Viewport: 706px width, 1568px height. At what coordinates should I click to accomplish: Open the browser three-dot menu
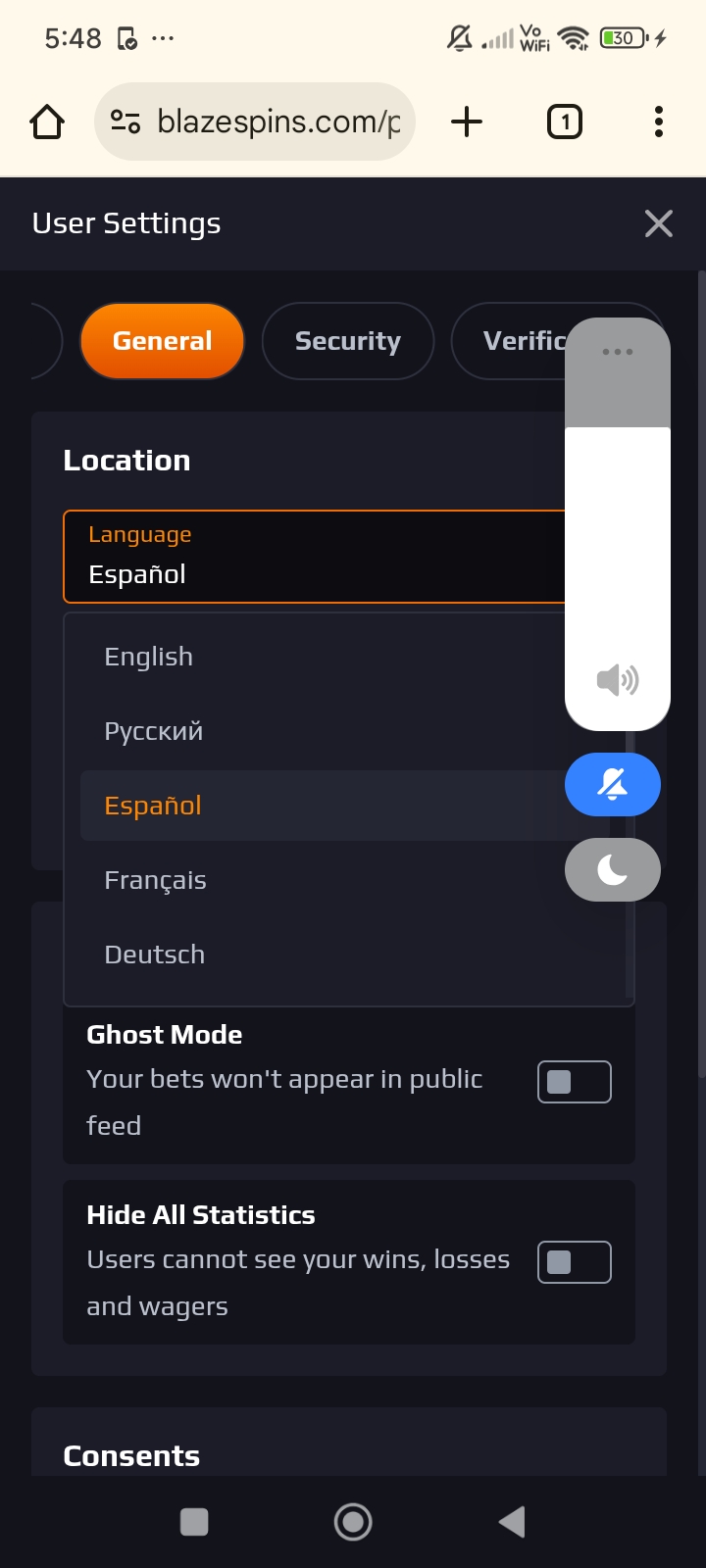[658, 122]
